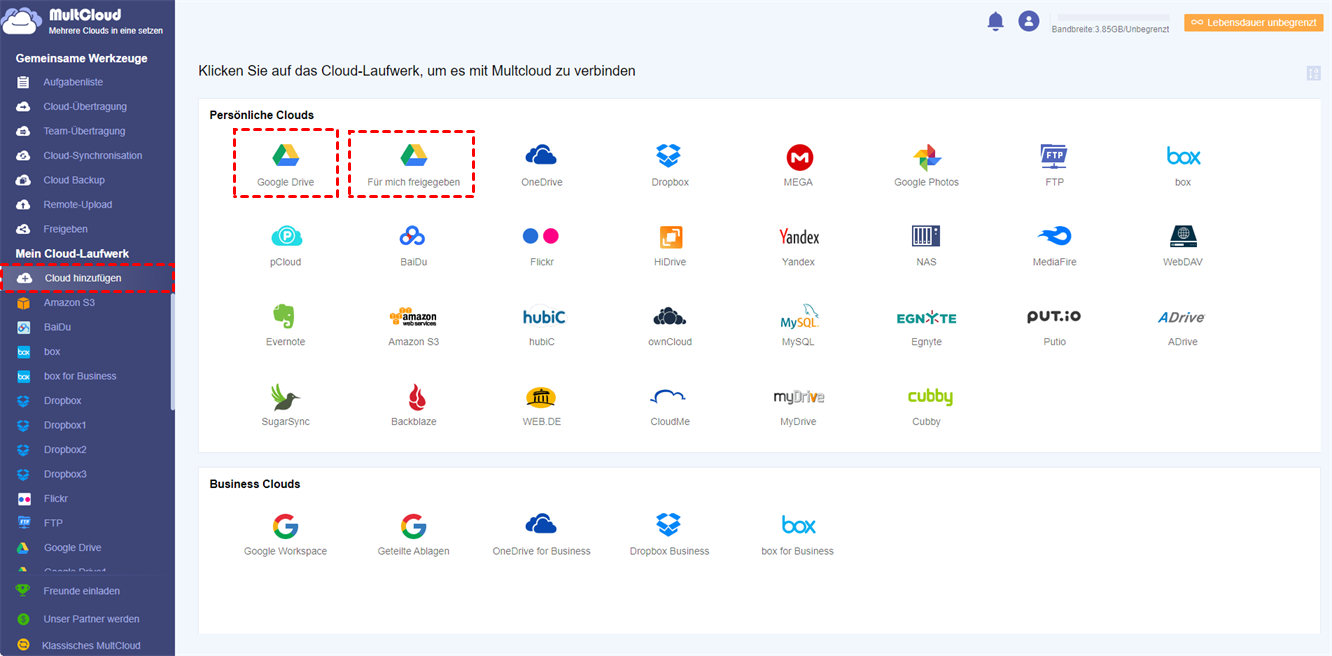Click 'Unser Partner werden' link
The image size is (1332, 656).
click(91, 619)
